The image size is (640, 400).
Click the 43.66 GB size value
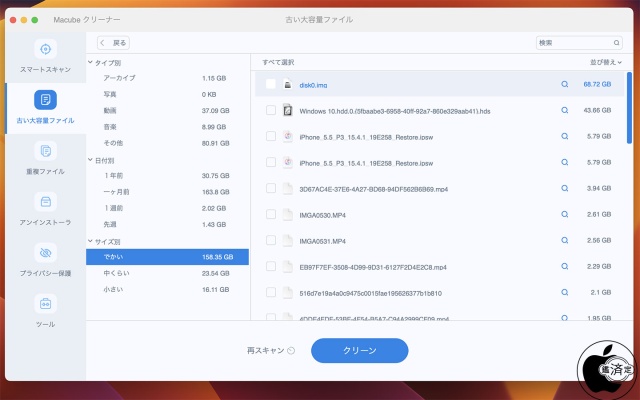(x=597, y=110)
